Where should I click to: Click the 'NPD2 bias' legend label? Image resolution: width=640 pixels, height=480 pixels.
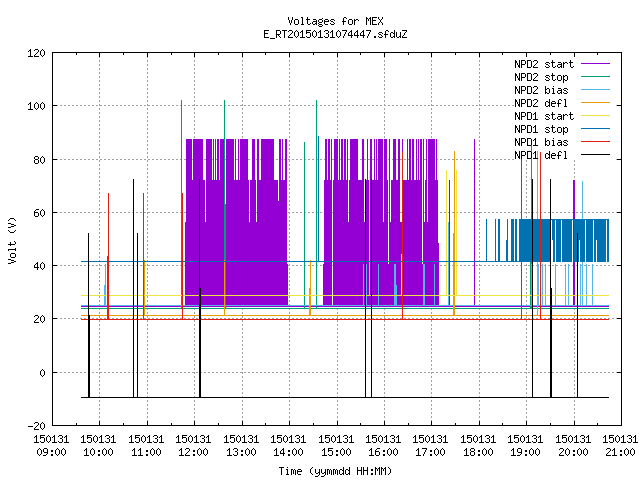click(x=541, y=90)
